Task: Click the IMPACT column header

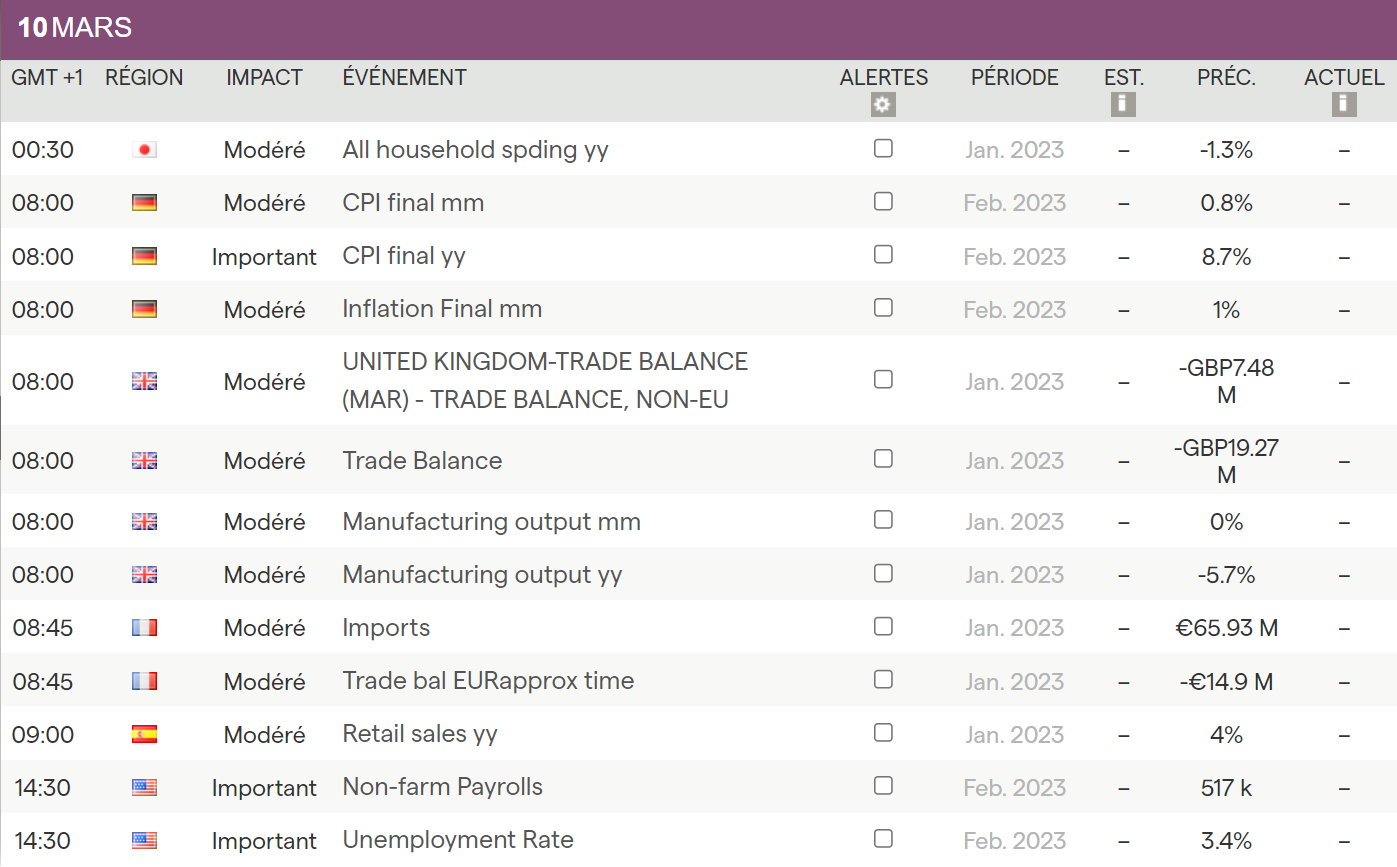Action: (x=264, y=78)
